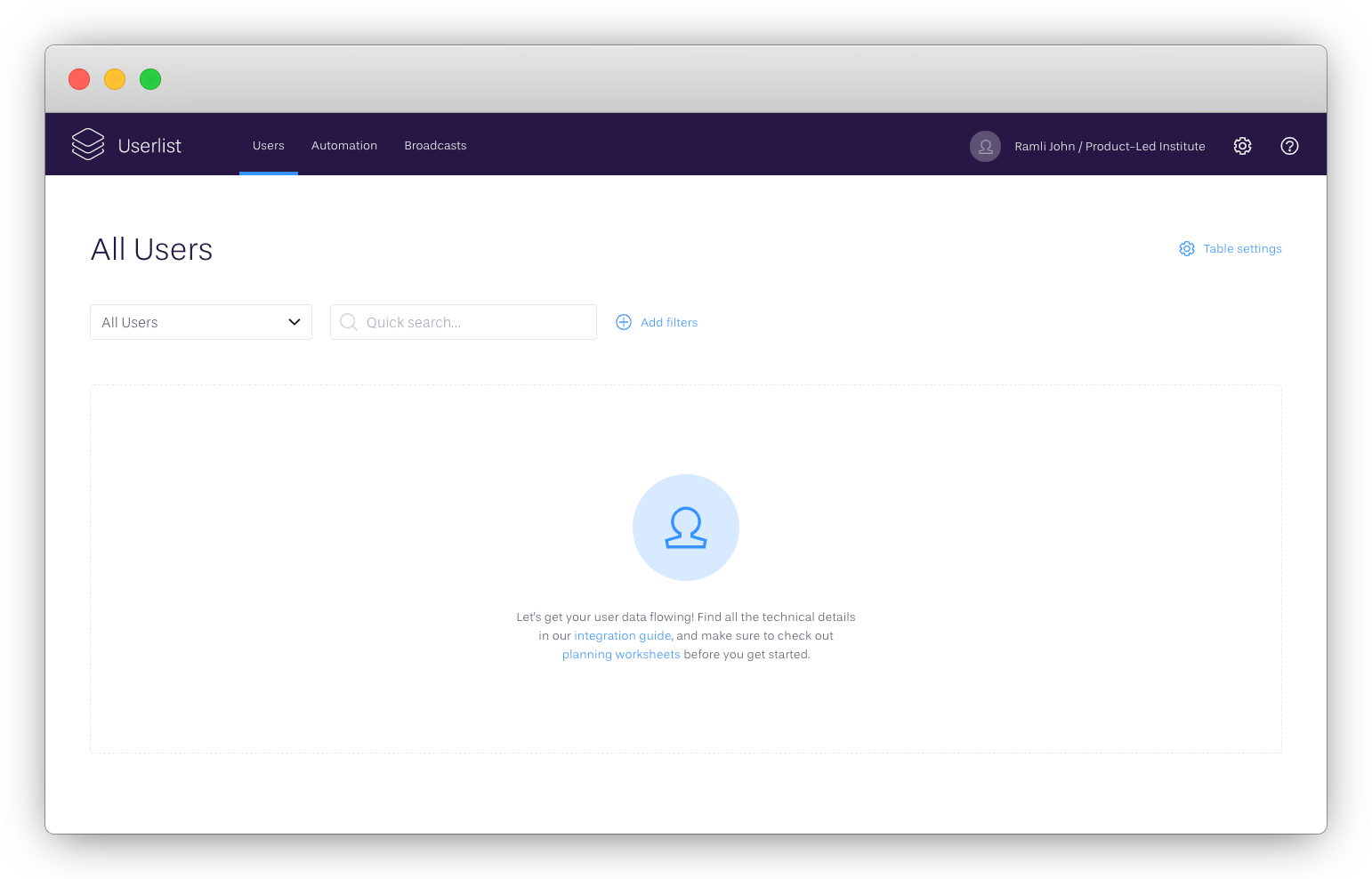Click the user avatar icon in navbar
This screenshot has width=1372, height=879.
(985, 146)
